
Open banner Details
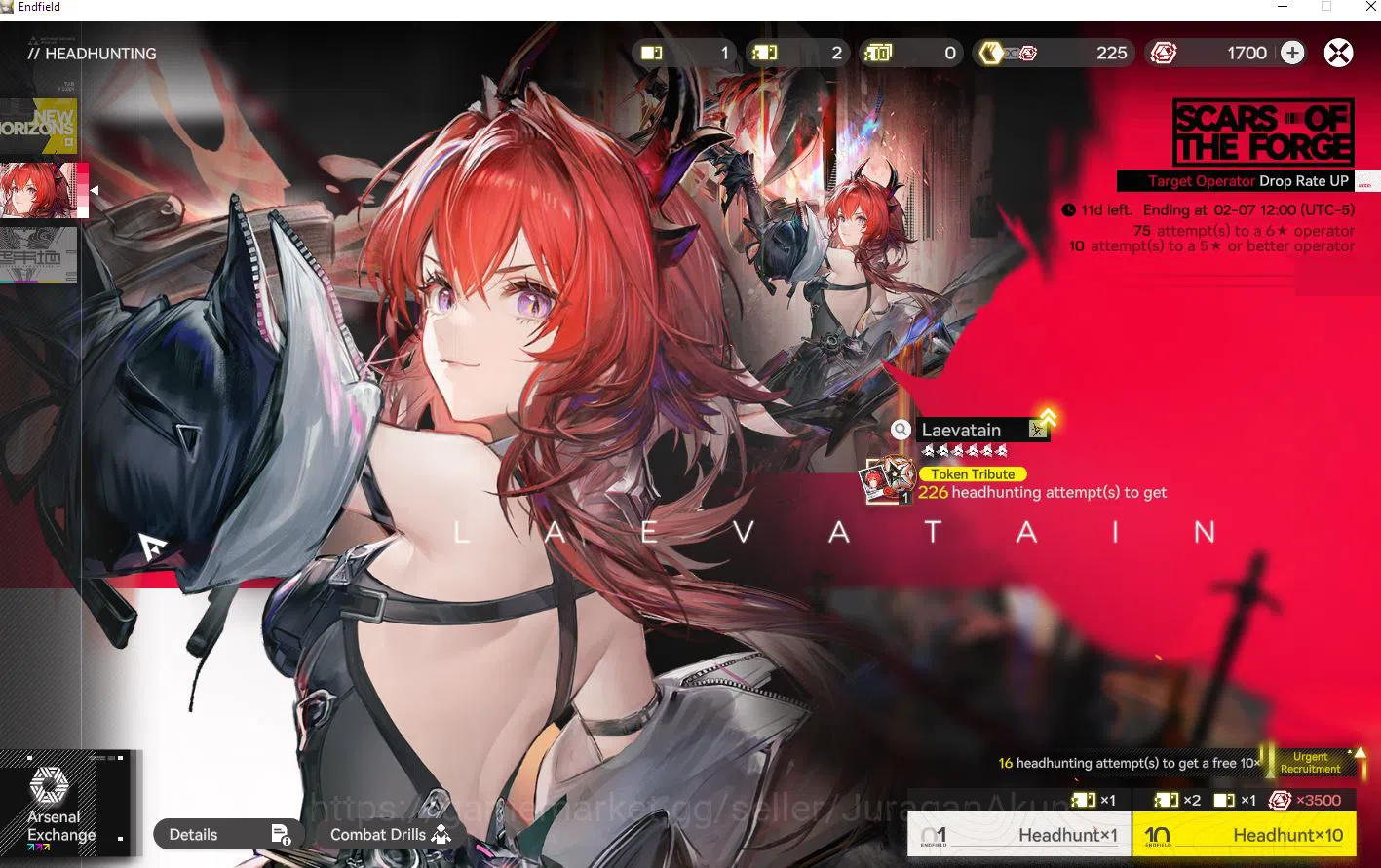[x=229, y=834]
